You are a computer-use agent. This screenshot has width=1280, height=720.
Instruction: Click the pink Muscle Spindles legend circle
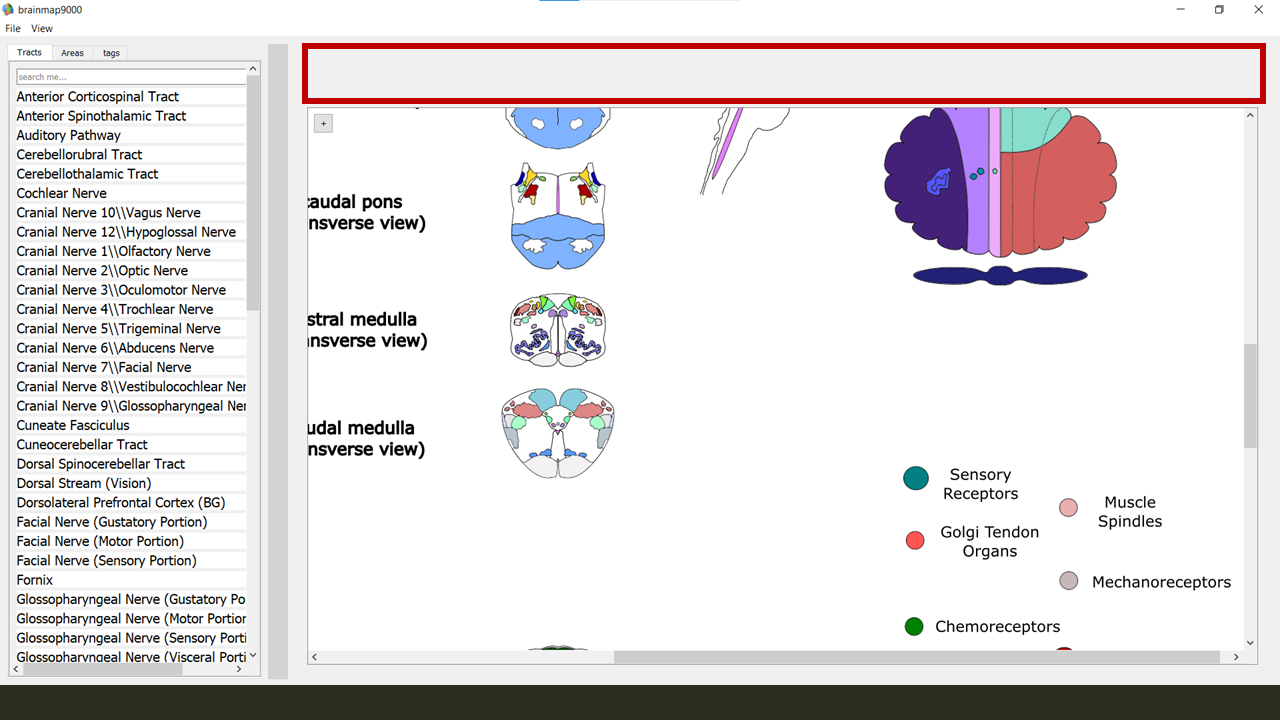pos(1068,508)
